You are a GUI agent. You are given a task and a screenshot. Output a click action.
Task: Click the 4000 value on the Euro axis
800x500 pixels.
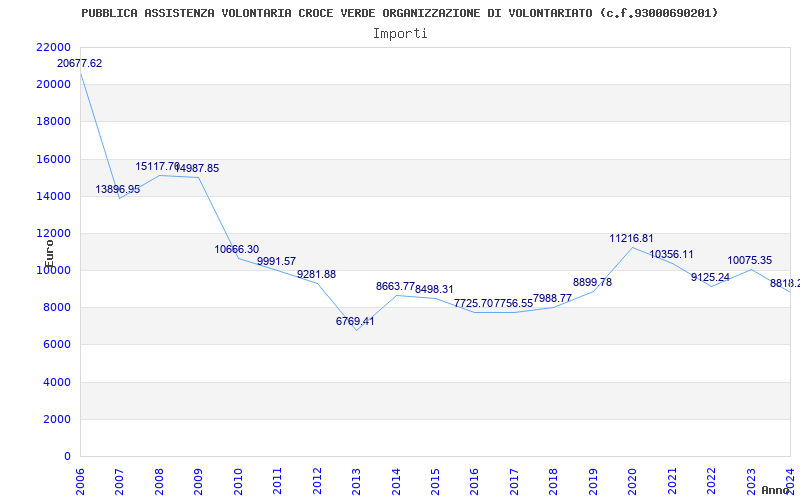tap(57, 382)
